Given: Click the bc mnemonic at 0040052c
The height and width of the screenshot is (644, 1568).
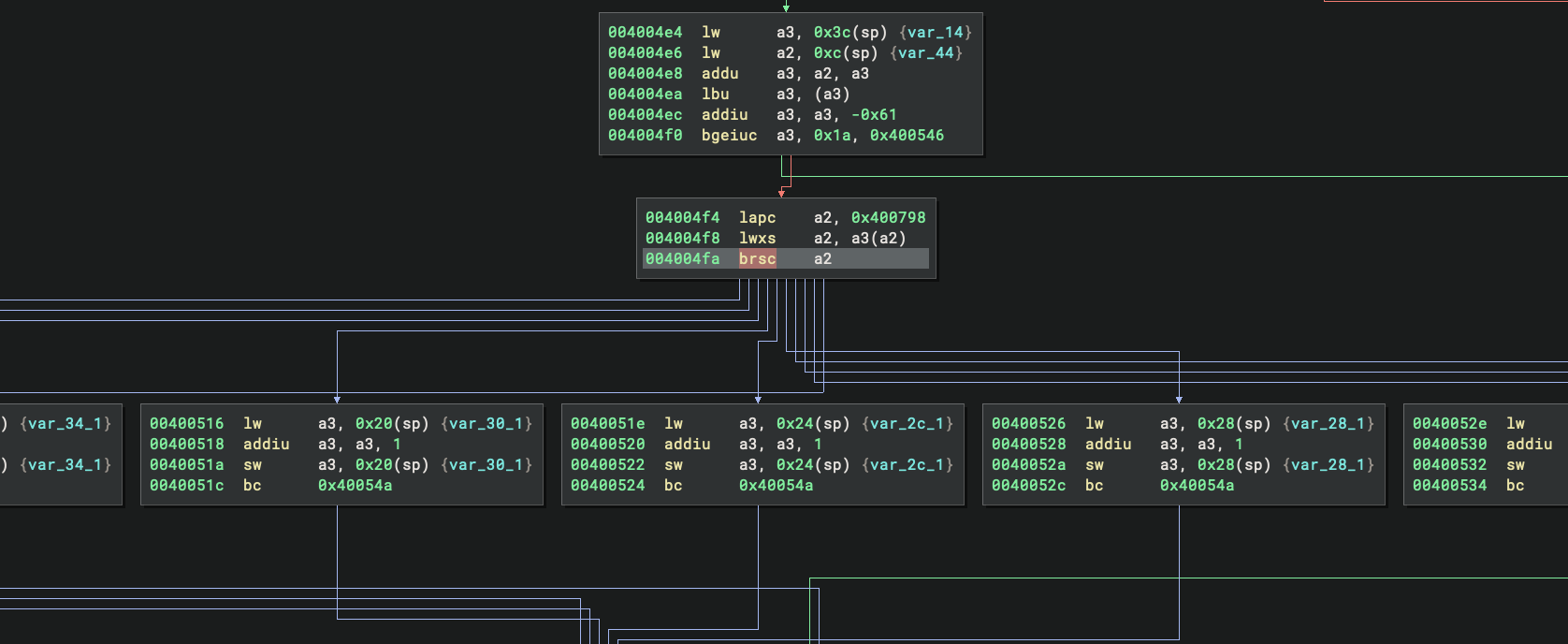Looking at the screenshot, I should 1095,486.
